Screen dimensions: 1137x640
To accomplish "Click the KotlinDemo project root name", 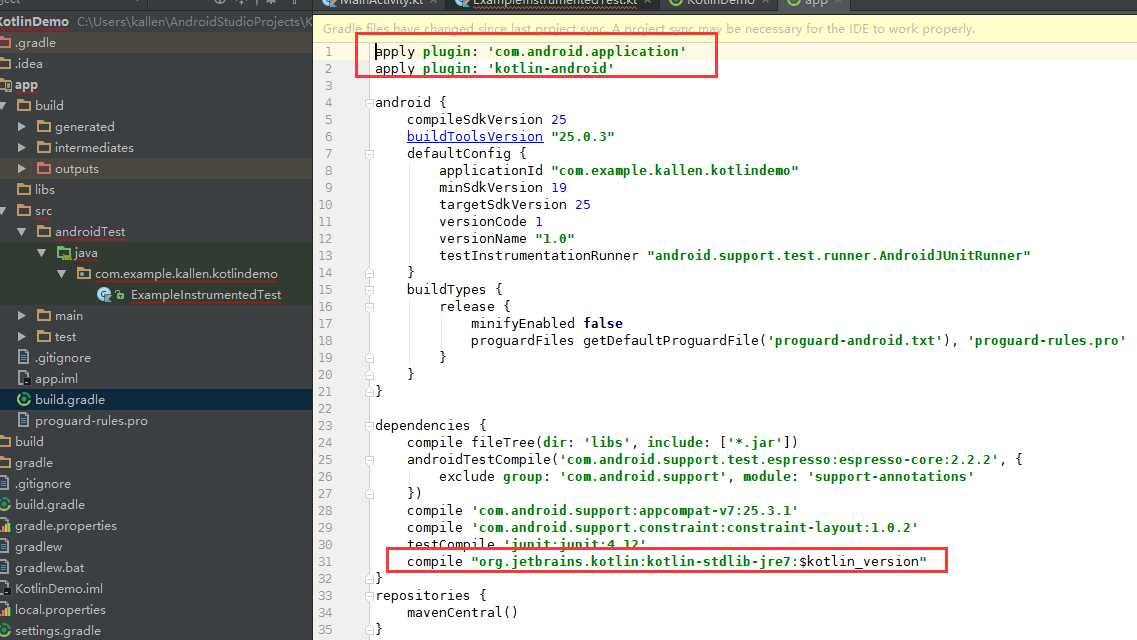I will 34,22.
